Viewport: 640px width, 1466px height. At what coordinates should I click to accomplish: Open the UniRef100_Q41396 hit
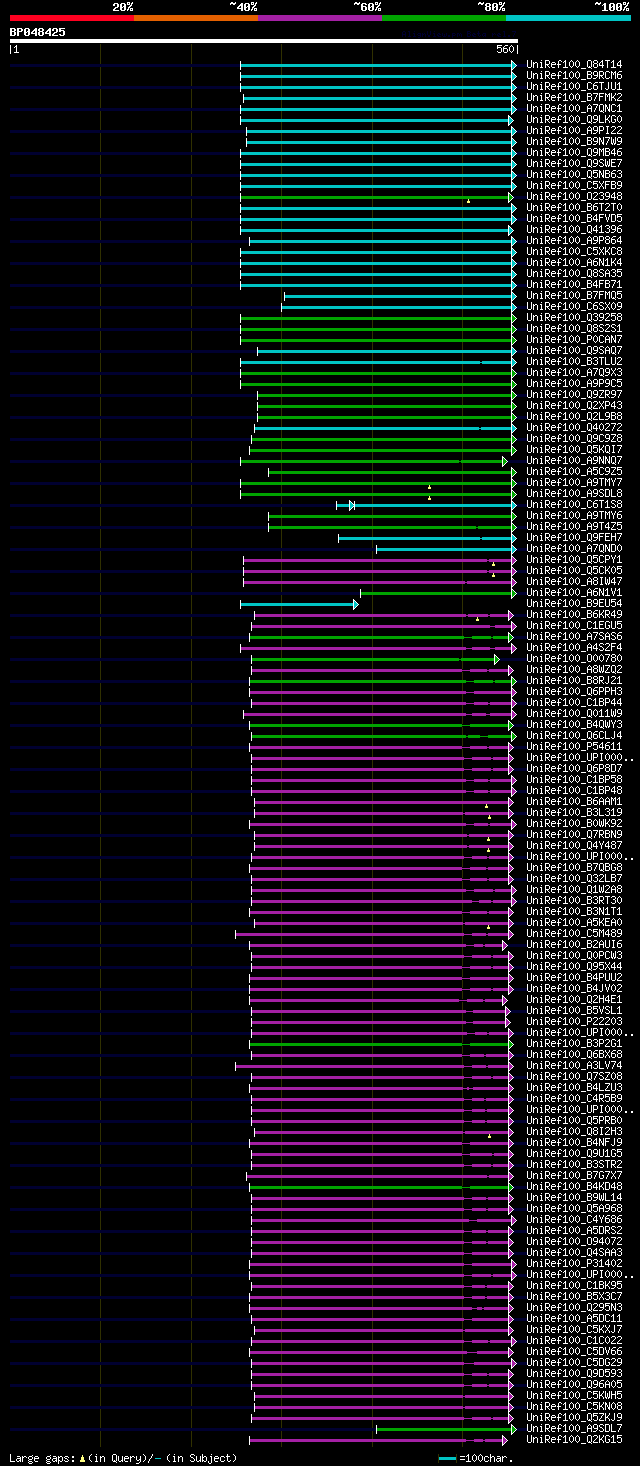[x=574, y=229]
